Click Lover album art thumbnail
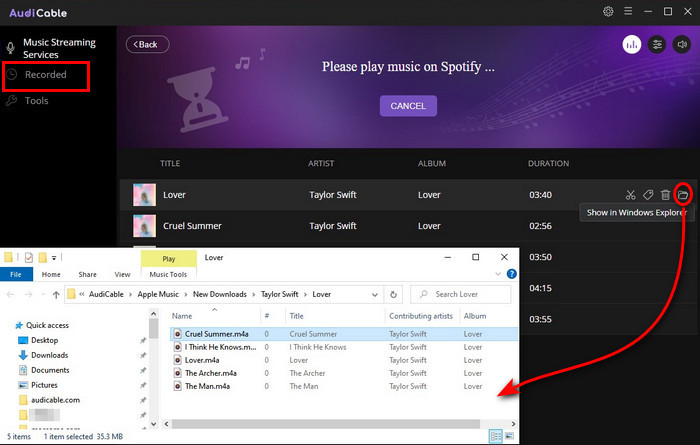 click(x=145, y=195)
